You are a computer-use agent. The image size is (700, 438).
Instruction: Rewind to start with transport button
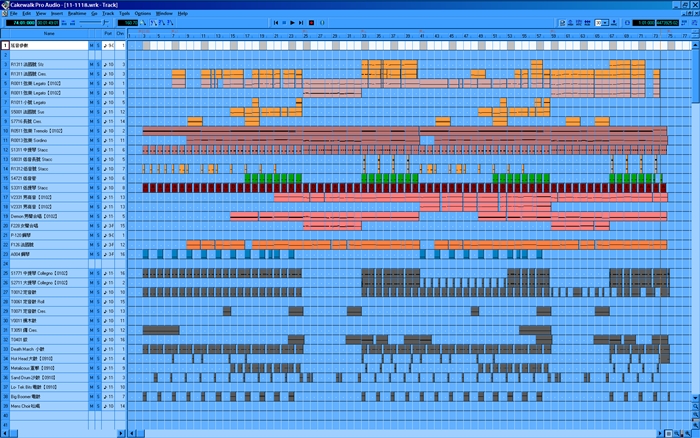coord(278,21)
